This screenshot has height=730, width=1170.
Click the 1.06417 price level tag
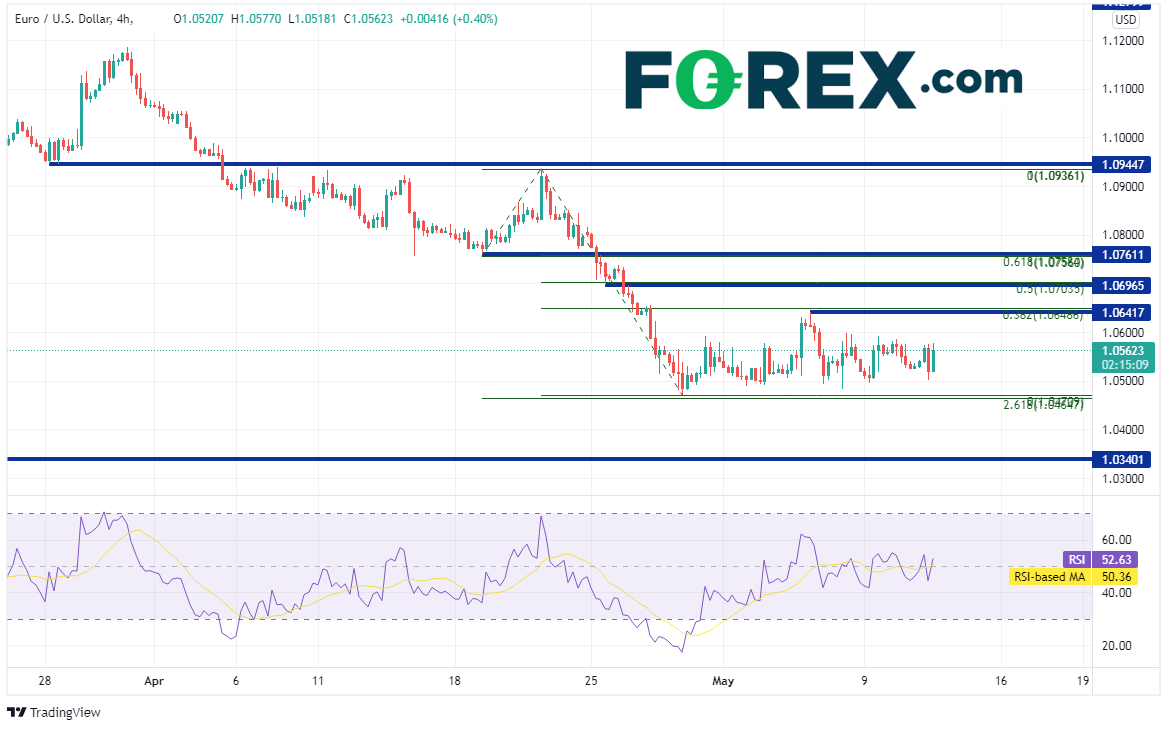click(1126, 313)
